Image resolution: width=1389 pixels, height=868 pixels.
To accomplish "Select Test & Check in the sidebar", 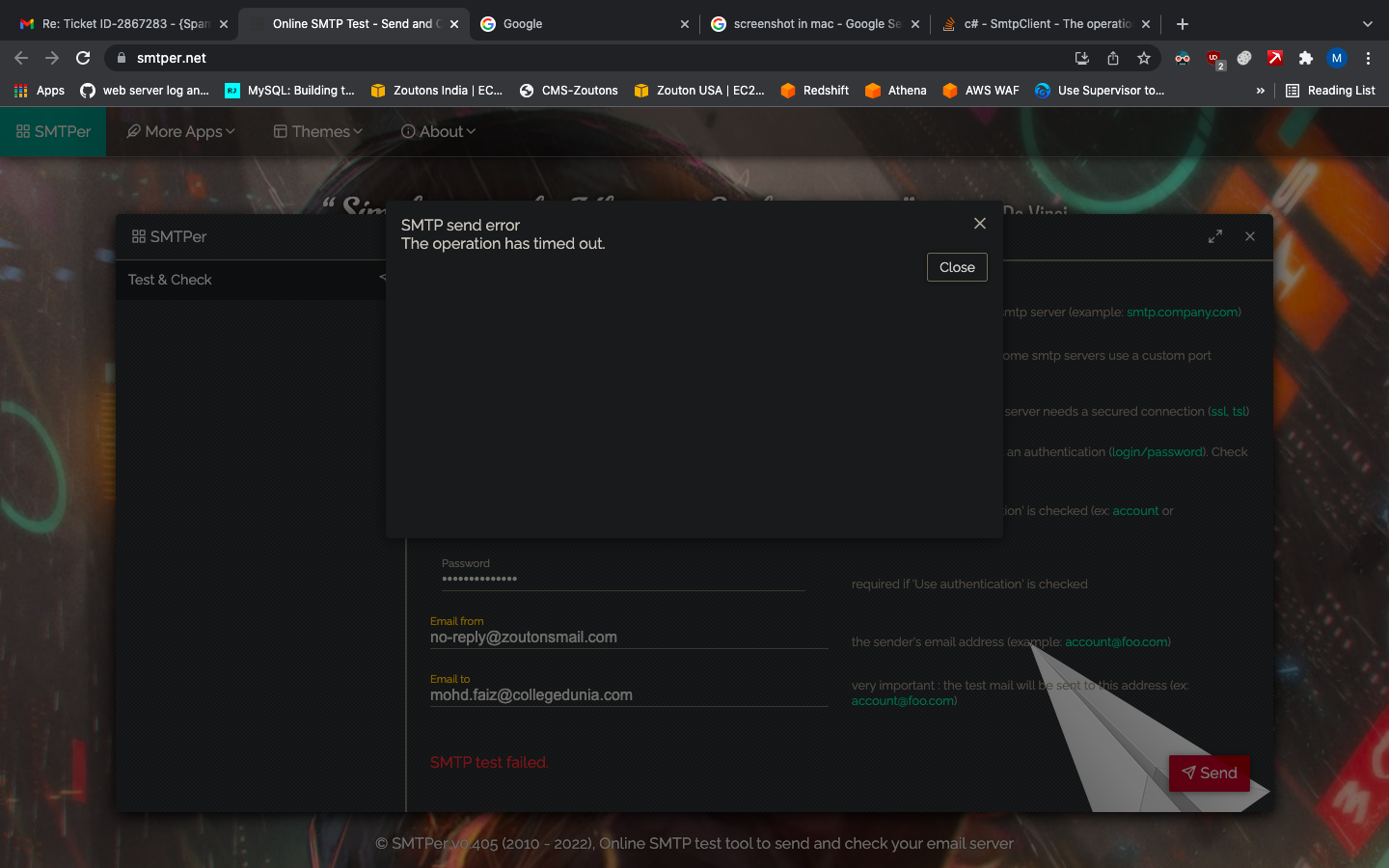I will click(x=170, y=280).
